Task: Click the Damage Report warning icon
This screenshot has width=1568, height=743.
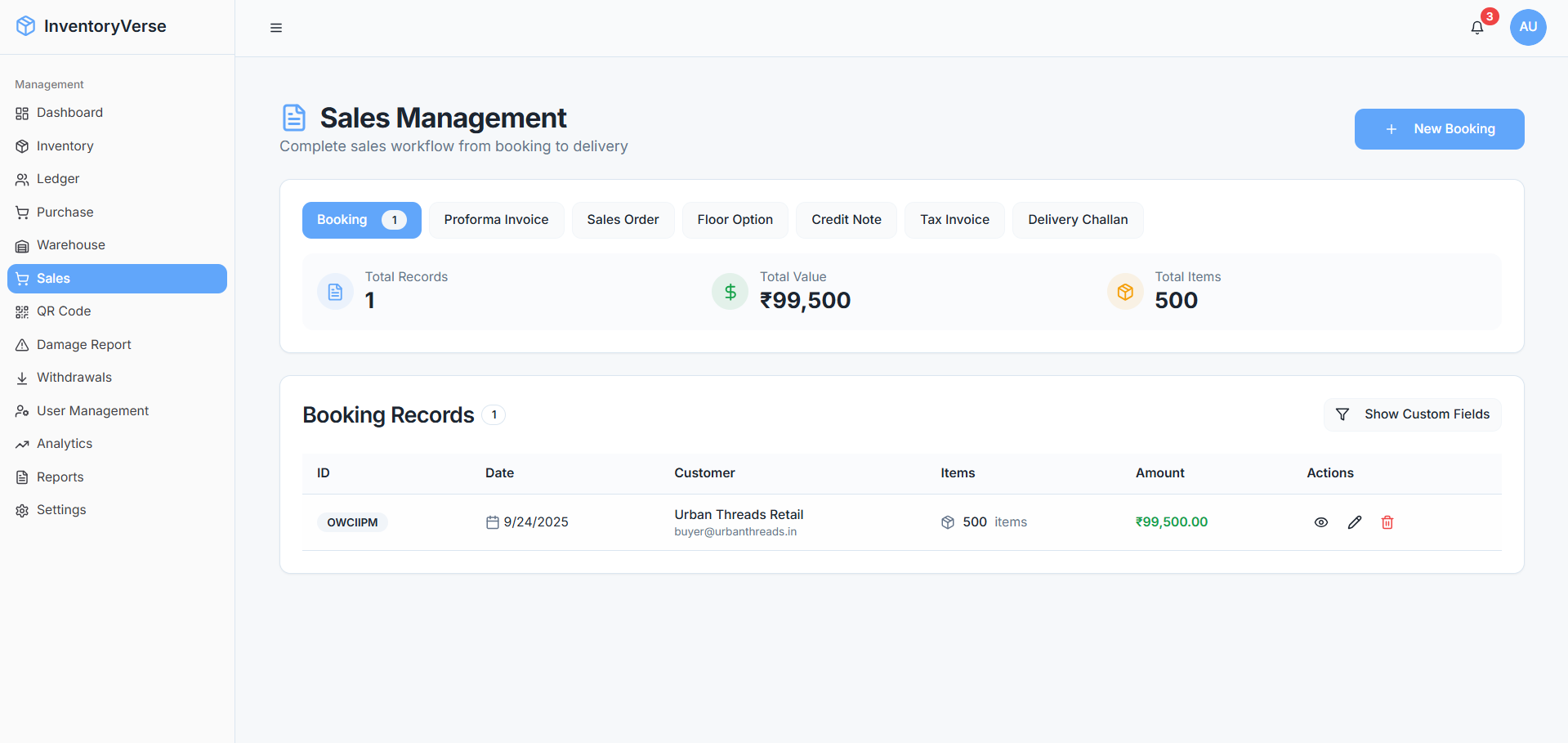Action: pos(22,344)
